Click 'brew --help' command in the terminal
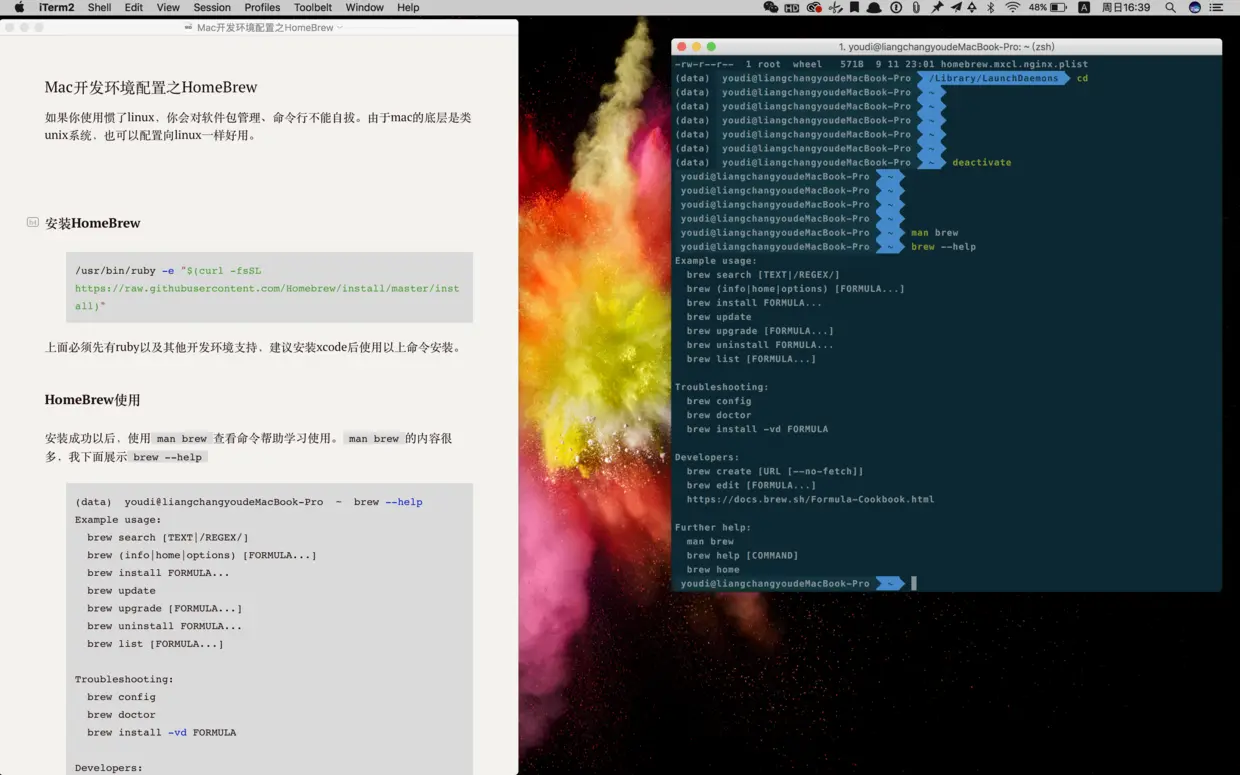 943,246
